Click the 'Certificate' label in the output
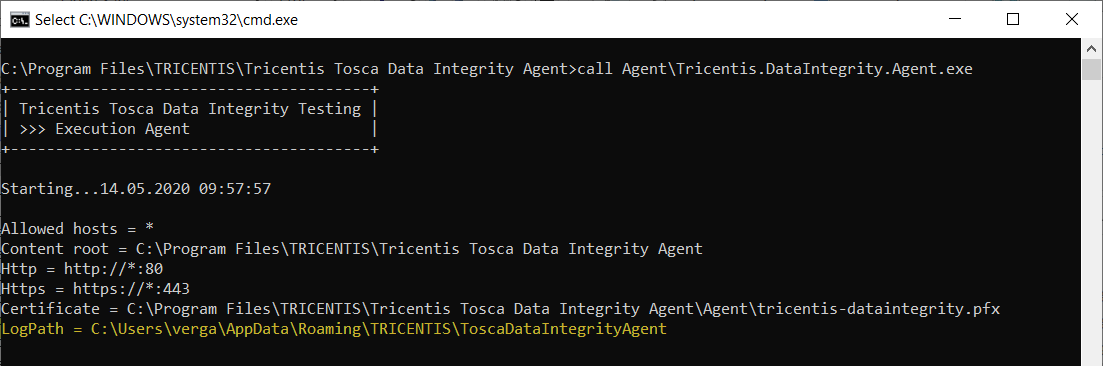Viewport: 1103px width, 366px height. click(51, 309)
